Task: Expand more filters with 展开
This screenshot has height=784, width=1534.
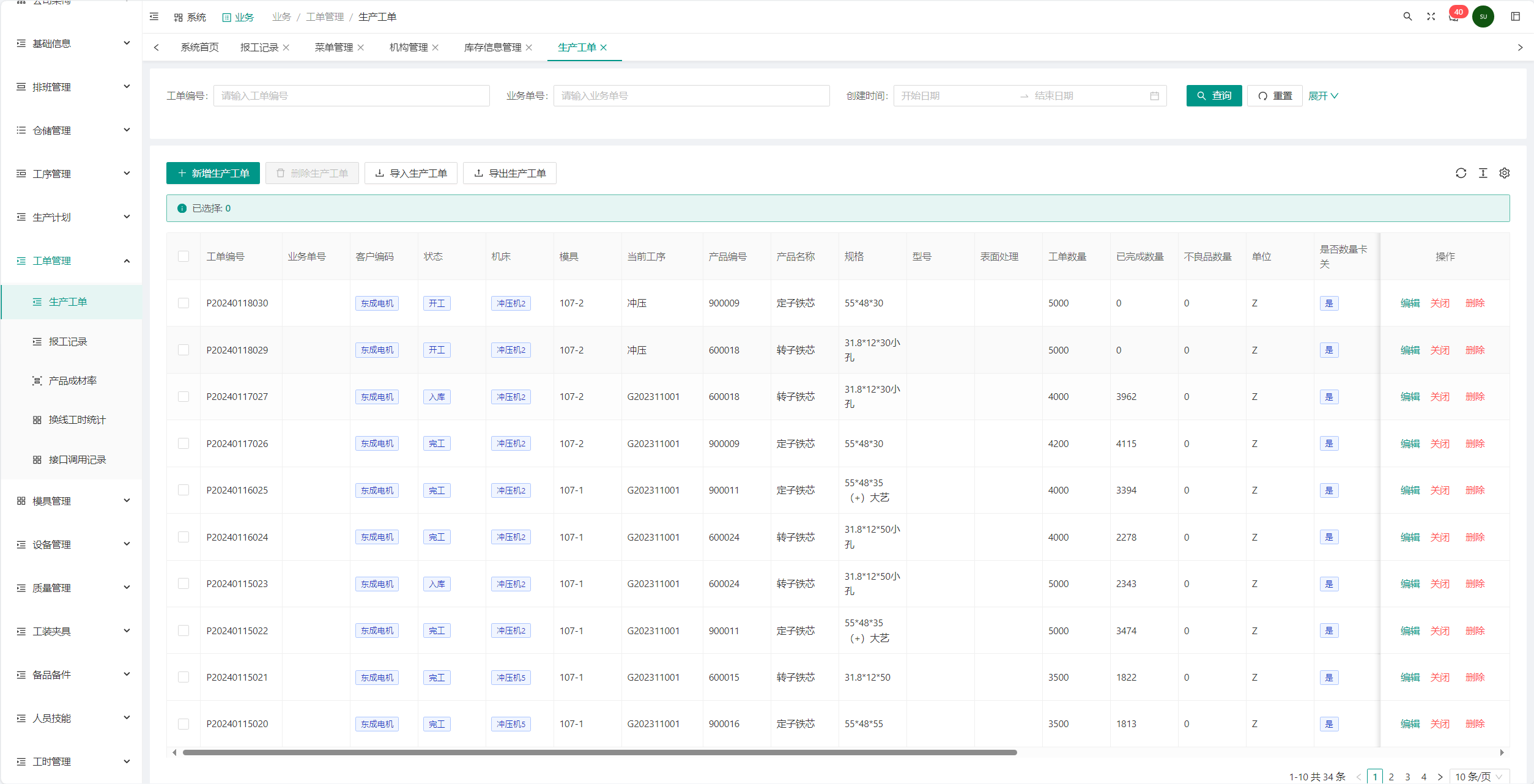Action: pos(1323,96)
